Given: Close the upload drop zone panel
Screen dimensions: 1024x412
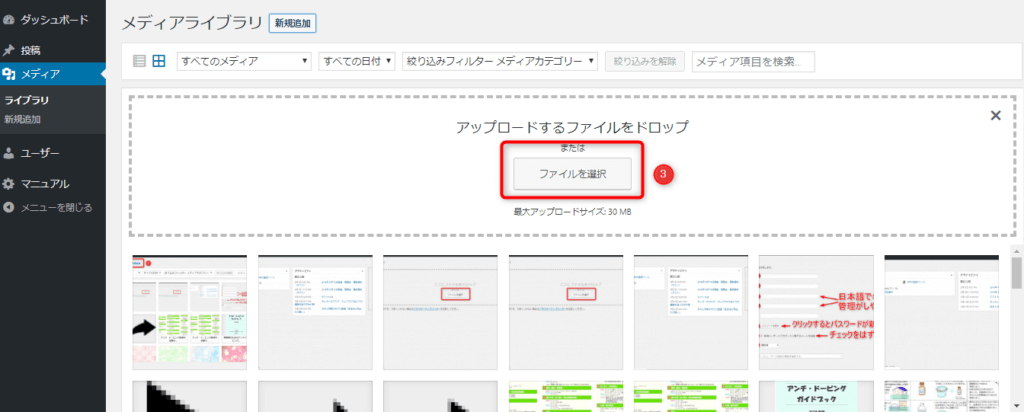Looking at the screenshot, I should pos(995,115).
